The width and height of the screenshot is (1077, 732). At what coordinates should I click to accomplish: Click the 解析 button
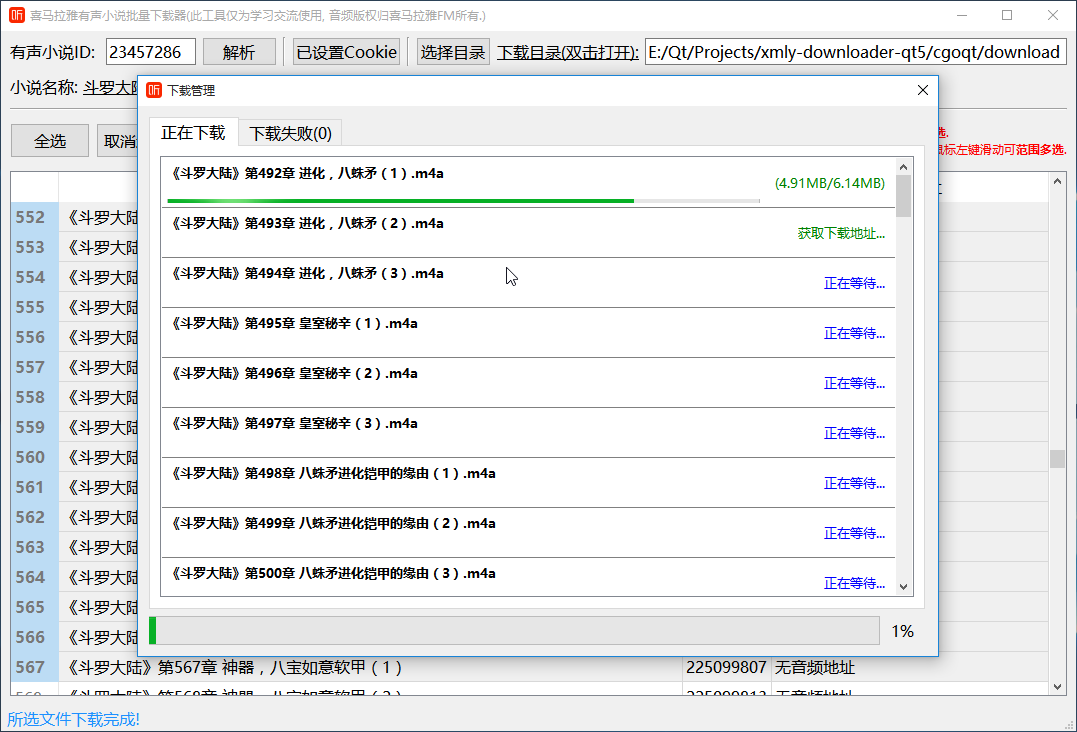click(239, 52)
